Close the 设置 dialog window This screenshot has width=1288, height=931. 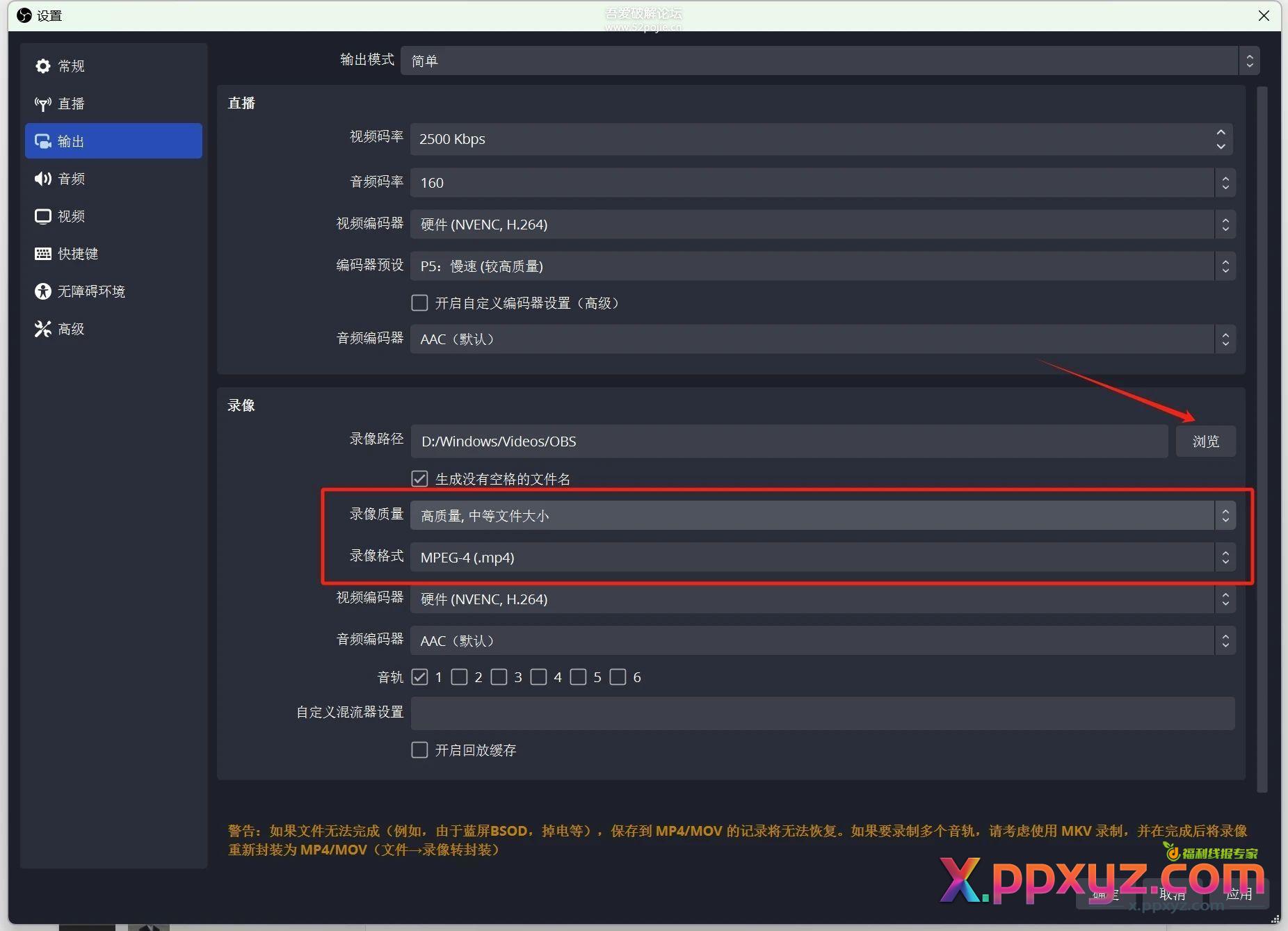(x=1264, y=15)
